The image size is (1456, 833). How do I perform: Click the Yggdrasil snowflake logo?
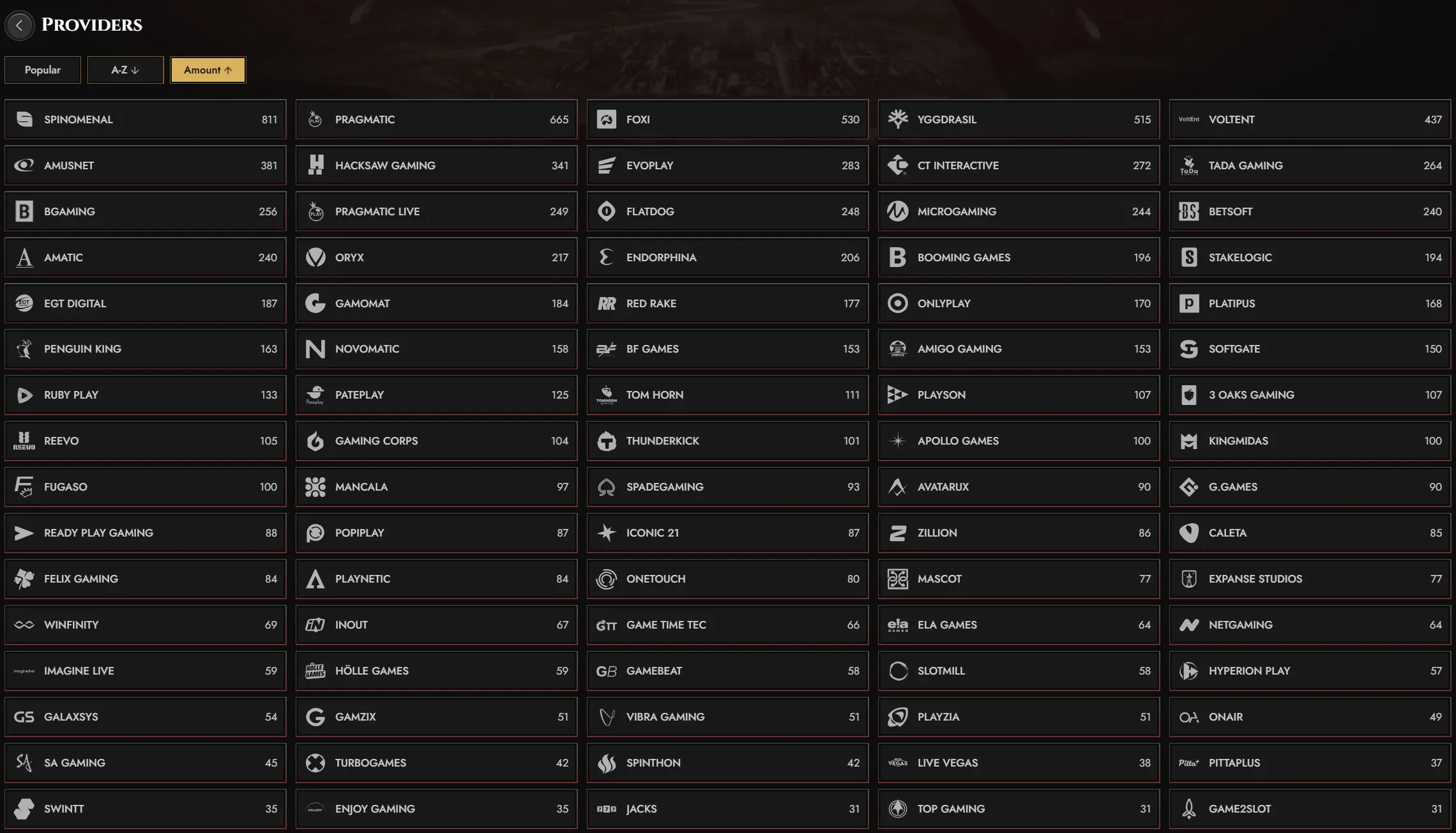coord(898,119)
